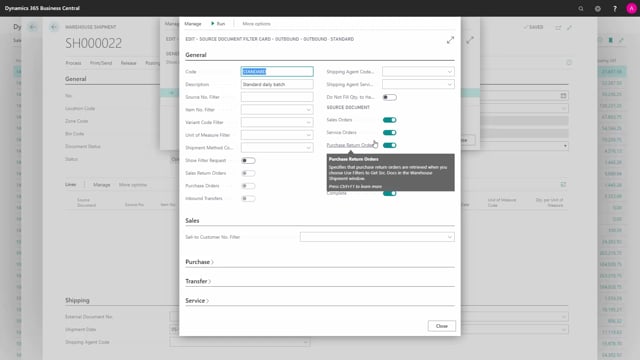Image resolution: width=640 pixels, height=360 pixels.
Task: Open the Help question mark icon
Action: pyautogui.click(x=615, y=9)
